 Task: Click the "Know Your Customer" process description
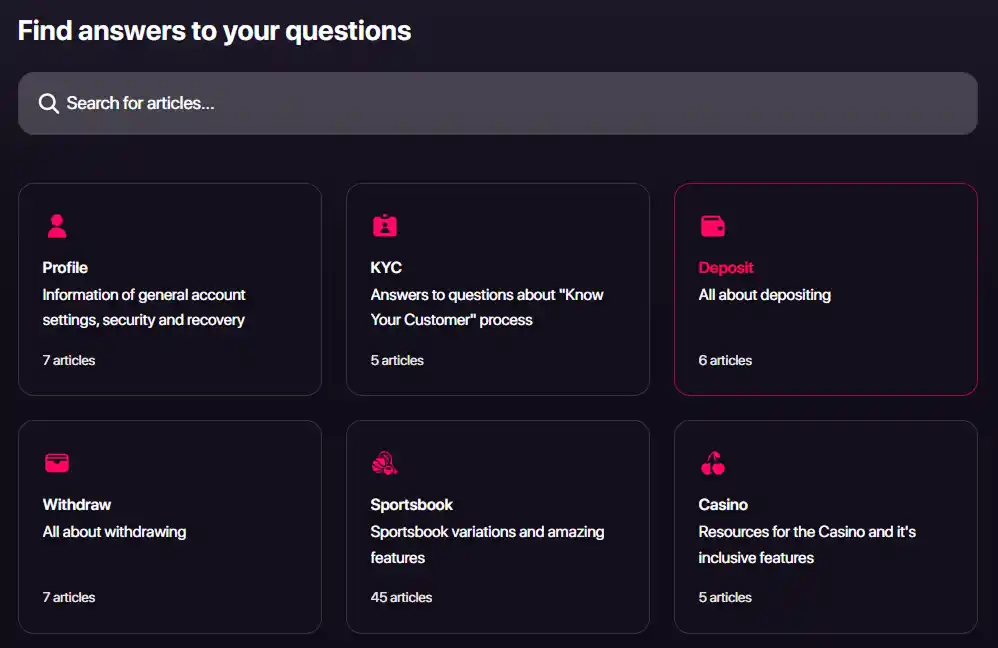[487, 307]
